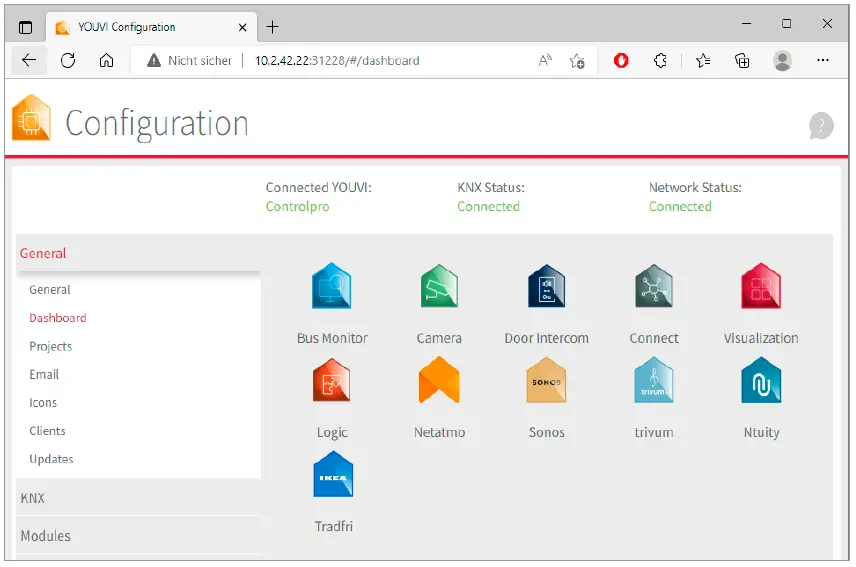Open the IKEA Tradfri module icon
This screenshot has height=567, width=856.
pos(333,474)
